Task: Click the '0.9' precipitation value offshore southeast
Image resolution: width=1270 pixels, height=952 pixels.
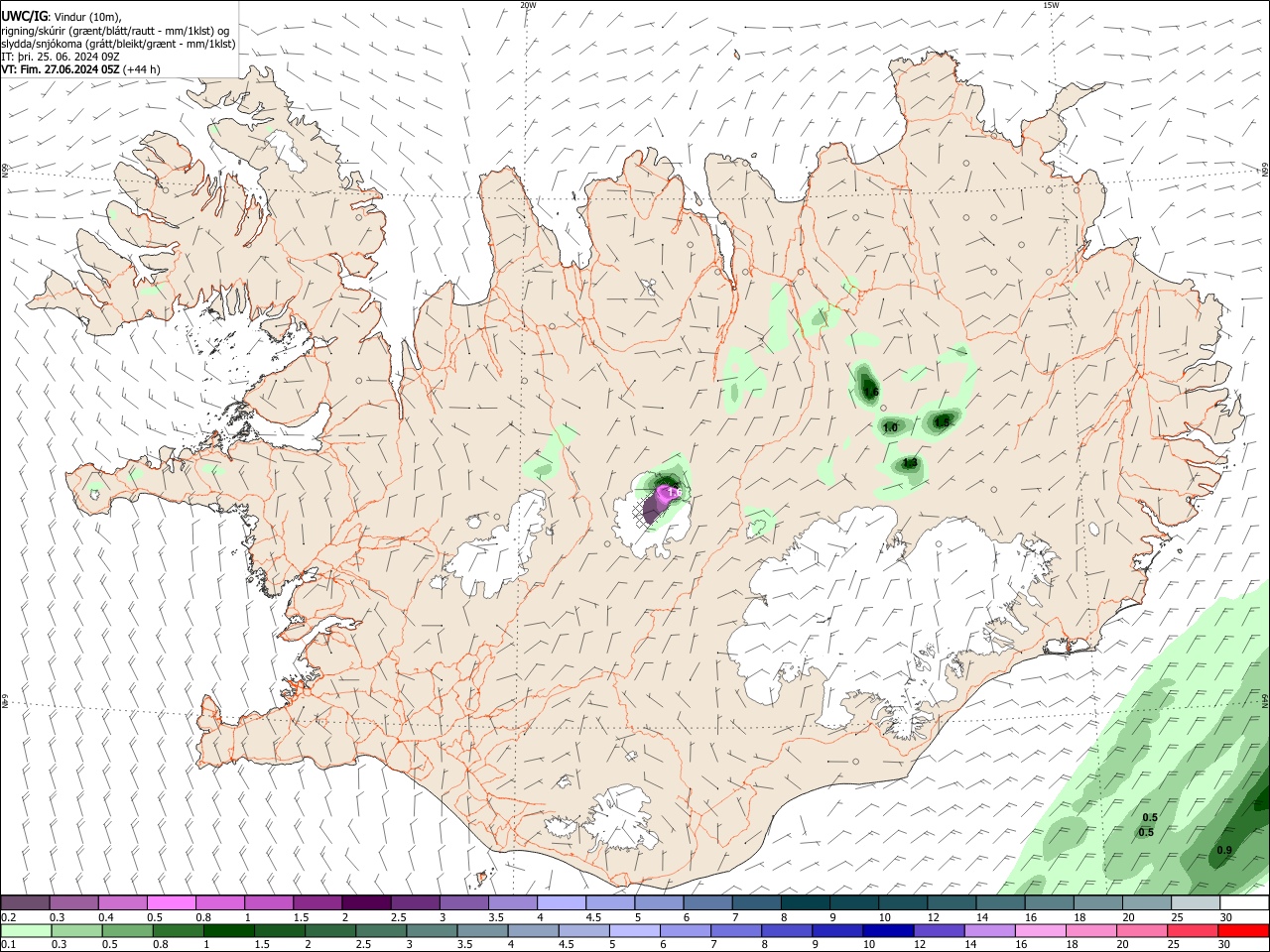Action: [1224, 850]
